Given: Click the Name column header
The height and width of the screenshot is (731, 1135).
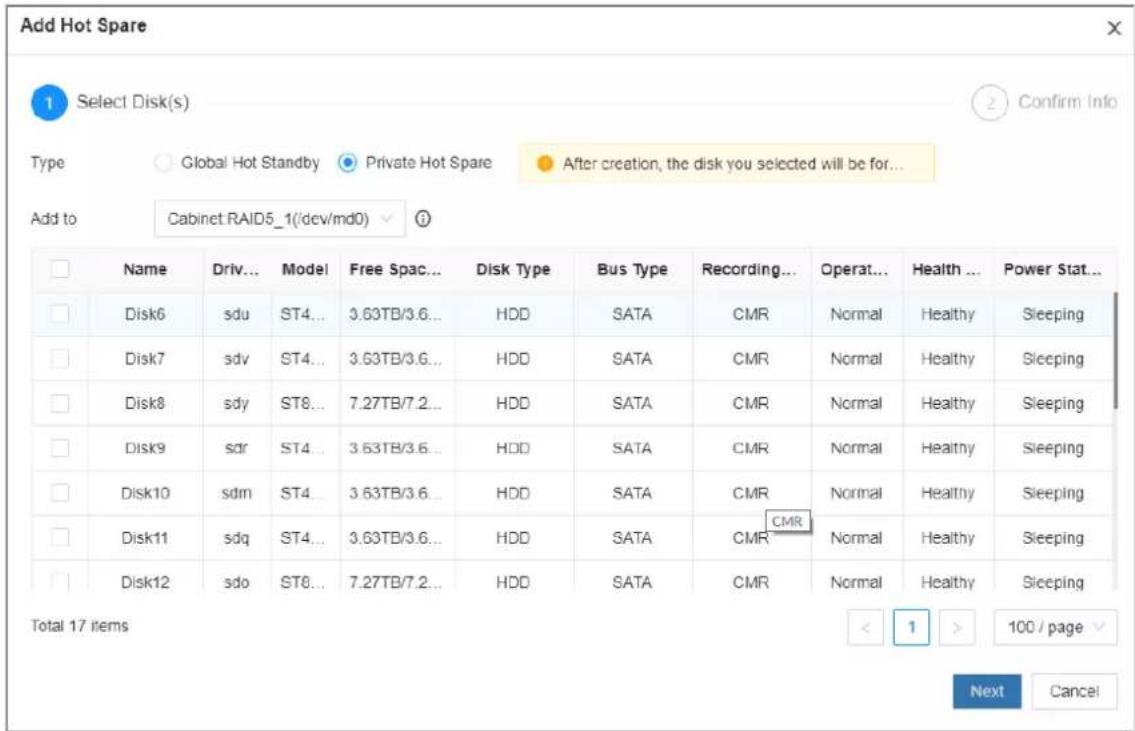Looking at the screenshot, I should [145, 269].
